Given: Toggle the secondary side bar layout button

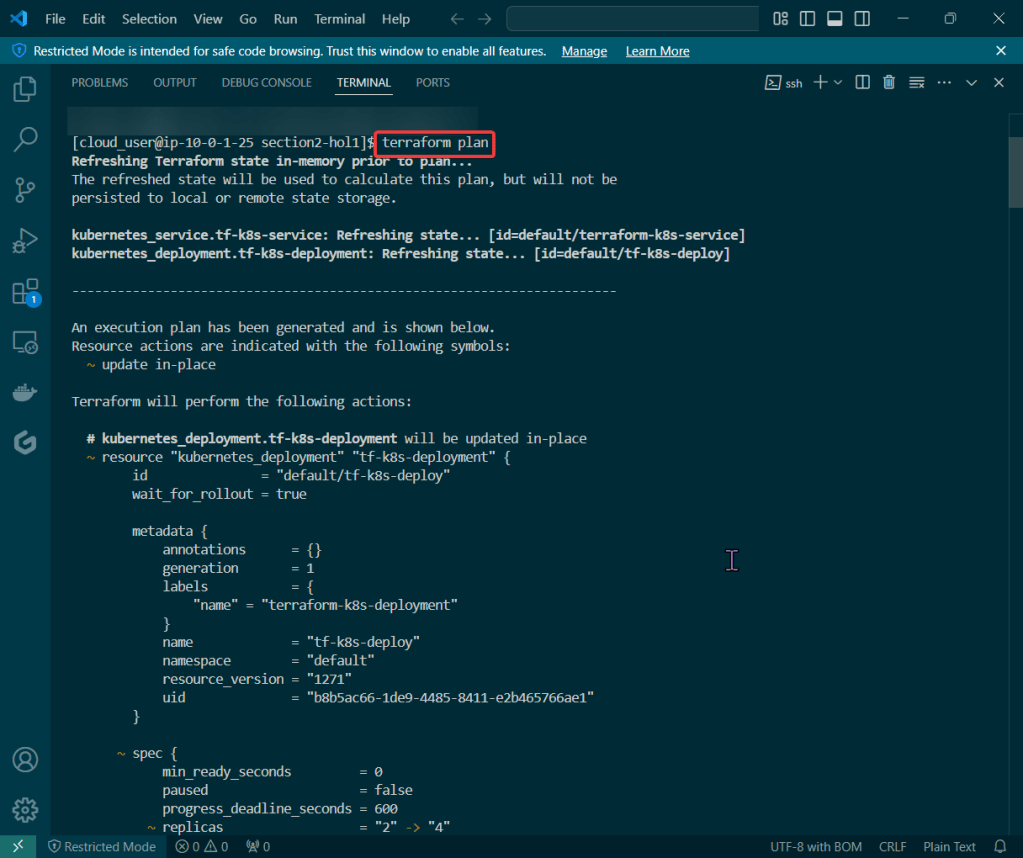Looking at the screenshot, I should click(861, 19).
